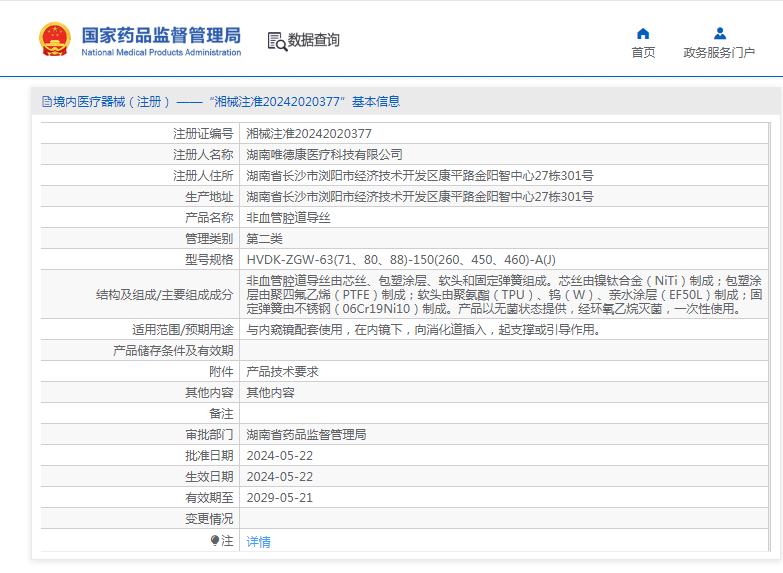Viewport: 783px width, 573px height.
Task: Click the 备注 row label
Action: (x=221, y=414)
